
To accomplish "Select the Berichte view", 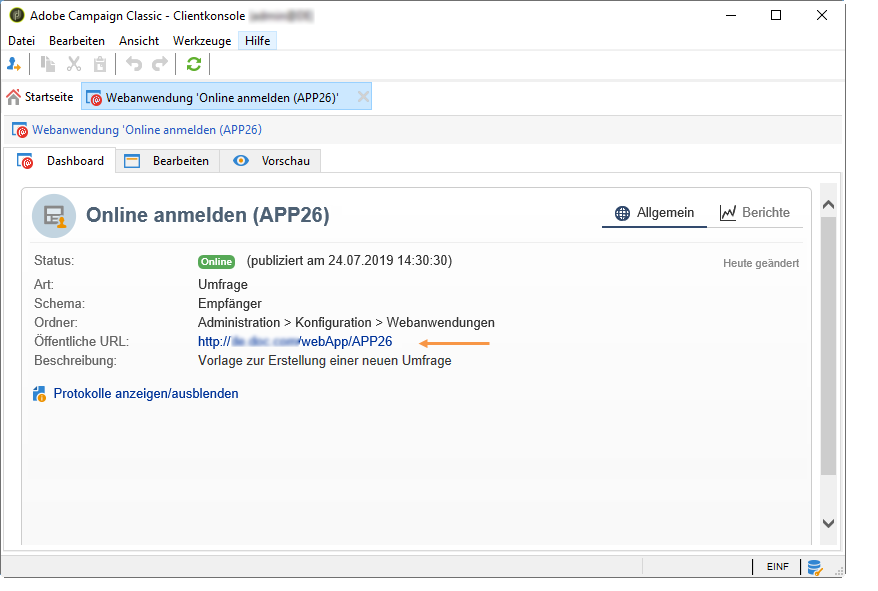I will 755,213.
